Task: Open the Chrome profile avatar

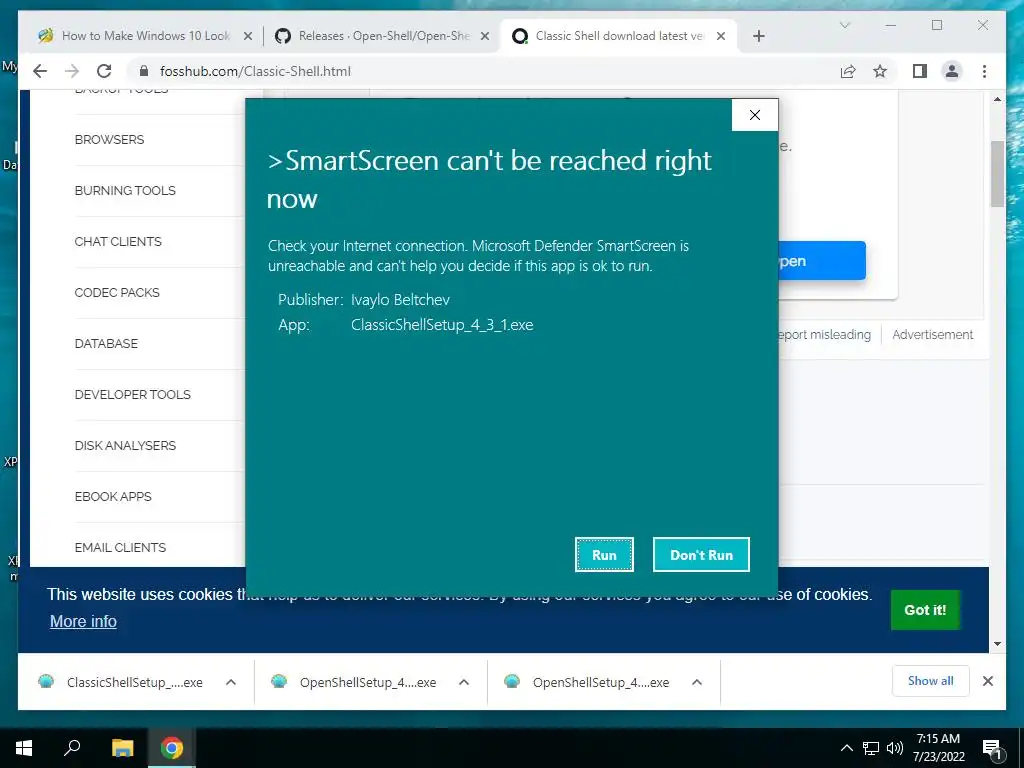Action: pos(952,71)
